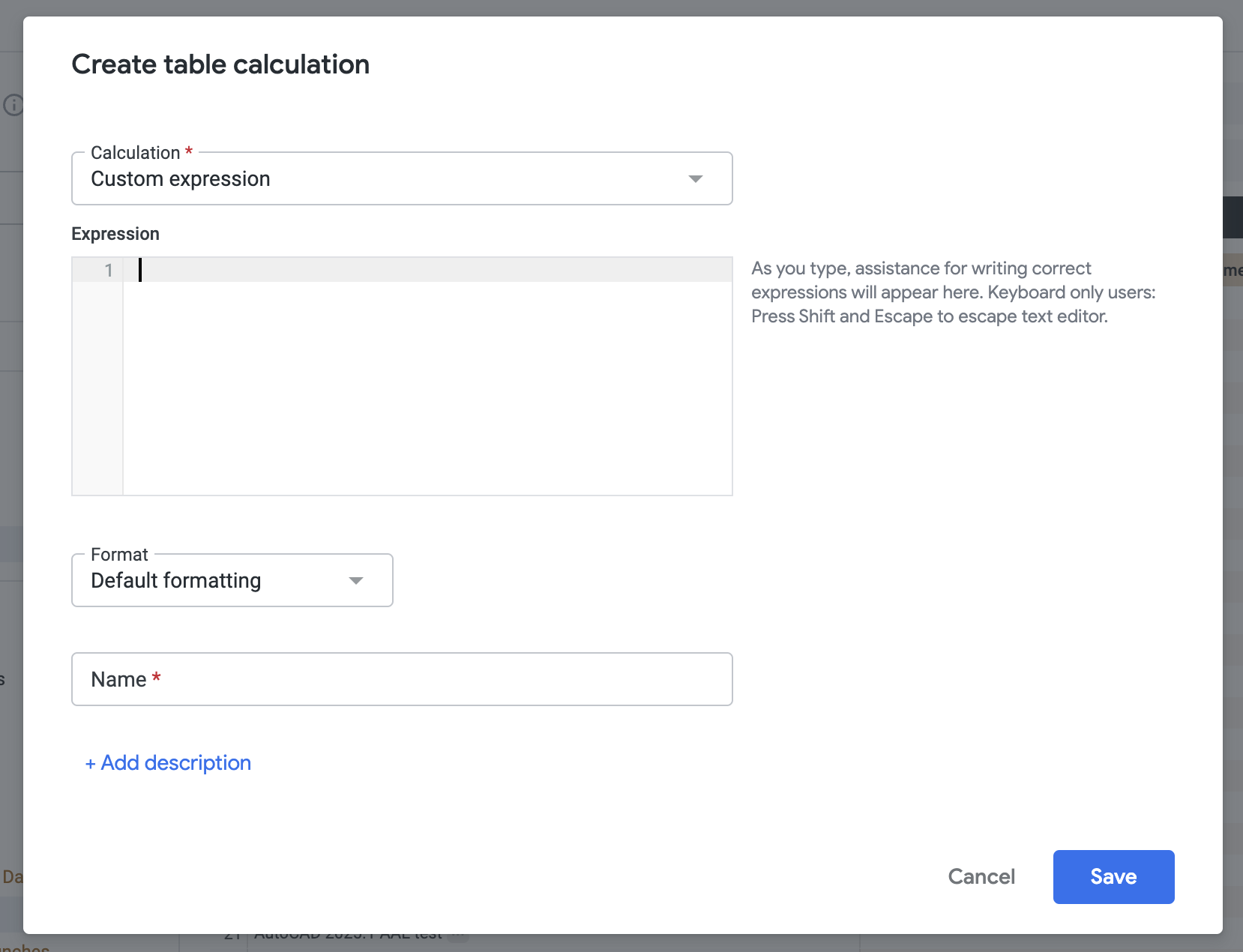Click the Calculation field label

coord(135,153)
